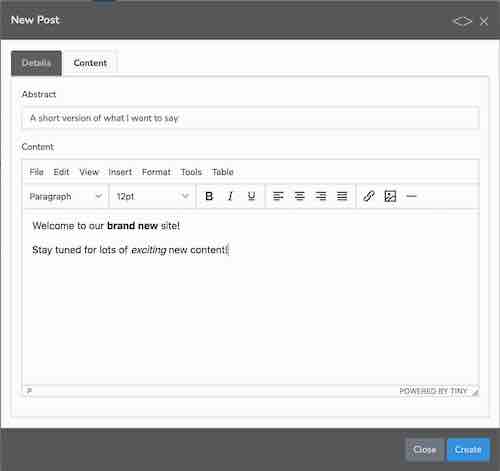The width and height of the screenshot is (500, 471).
Task: Toggle bold formatting in the editor
Action: (209, 196)
